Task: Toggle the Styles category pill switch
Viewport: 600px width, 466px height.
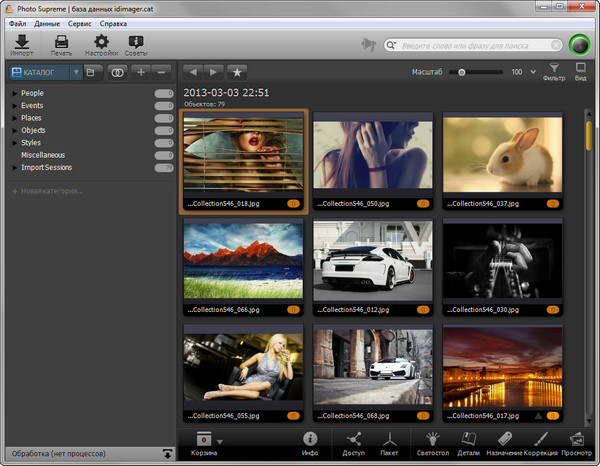Action: 164,143
